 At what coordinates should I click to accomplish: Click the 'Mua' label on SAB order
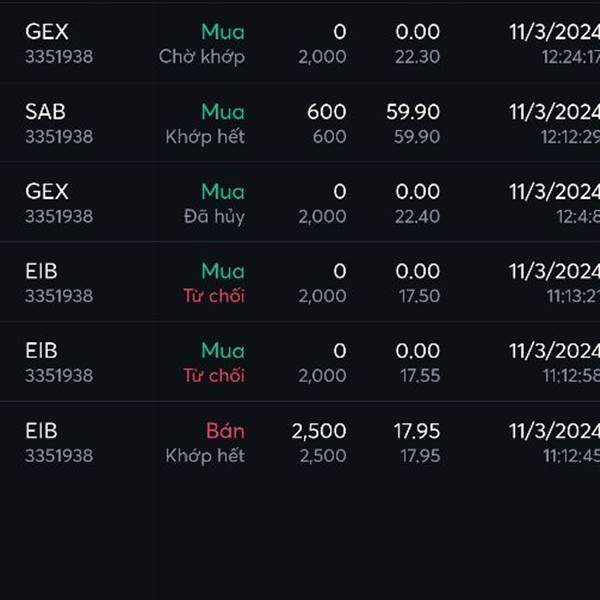pyautogui.click(x=223, y=112)
